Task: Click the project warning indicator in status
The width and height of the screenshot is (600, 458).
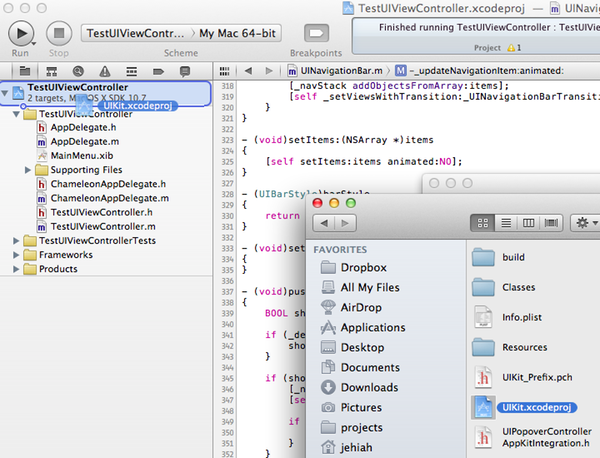Action: point(514,48)
